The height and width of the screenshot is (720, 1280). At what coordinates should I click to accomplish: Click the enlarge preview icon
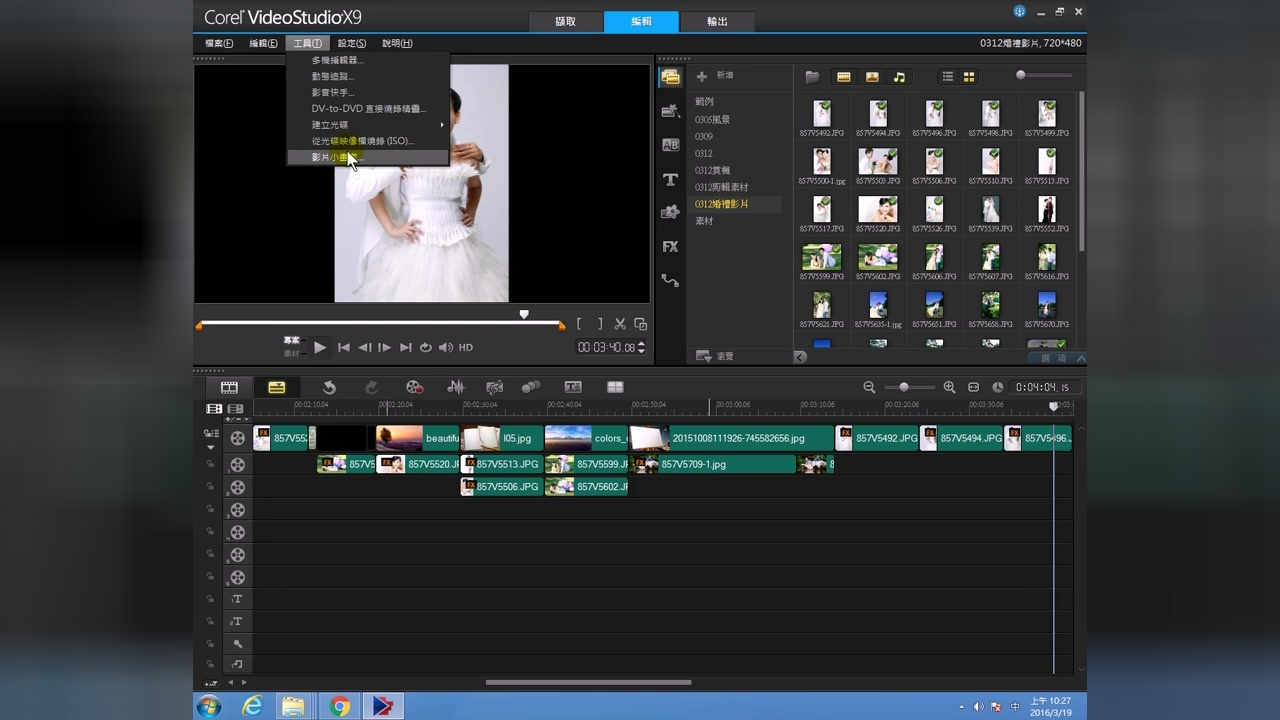(641, 324)
